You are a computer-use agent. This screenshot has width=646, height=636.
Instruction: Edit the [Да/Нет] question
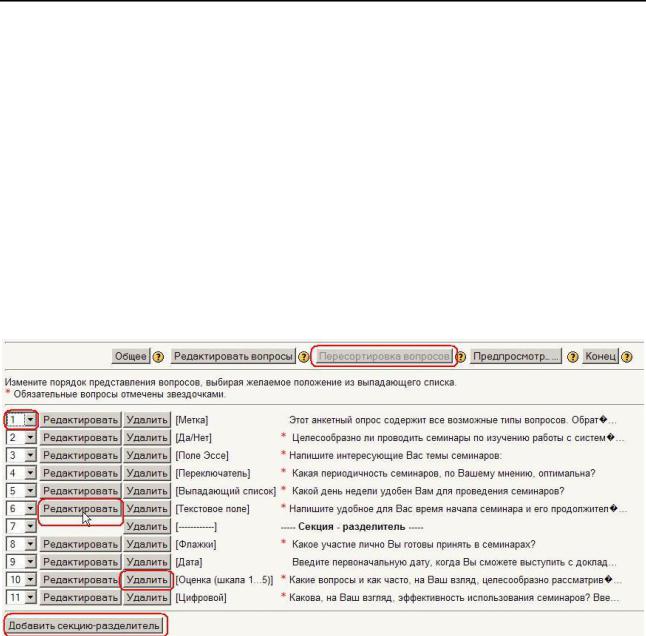tap(80, 437)
